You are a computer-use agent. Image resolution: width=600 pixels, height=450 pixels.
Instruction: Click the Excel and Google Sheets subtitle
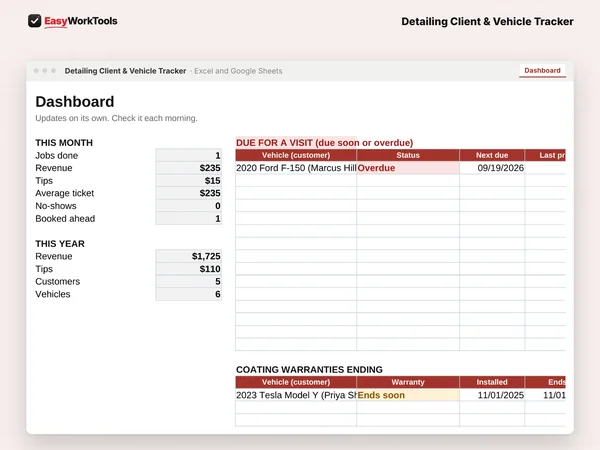[238, 71]
